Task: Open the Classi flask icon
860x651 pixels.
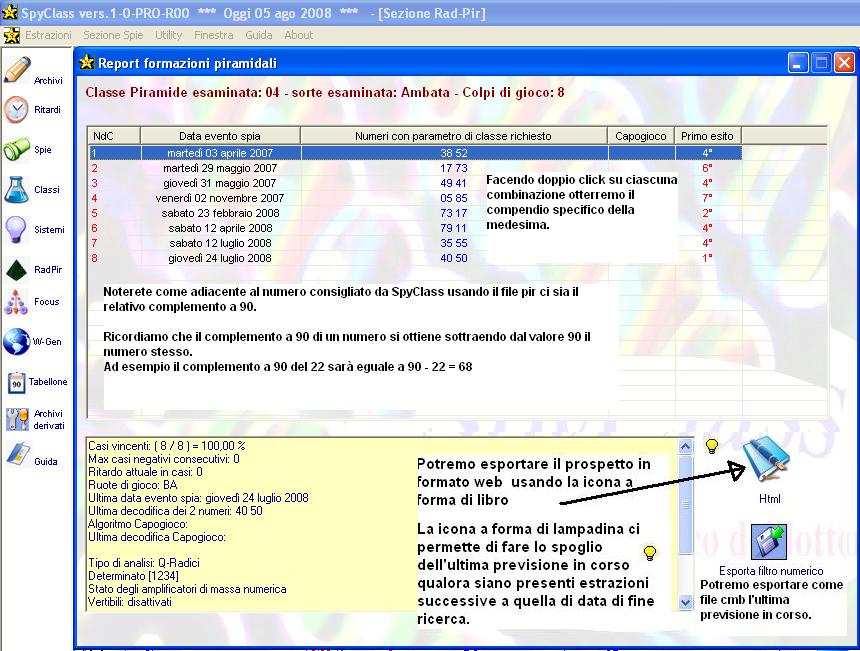Action: [16, 190]
